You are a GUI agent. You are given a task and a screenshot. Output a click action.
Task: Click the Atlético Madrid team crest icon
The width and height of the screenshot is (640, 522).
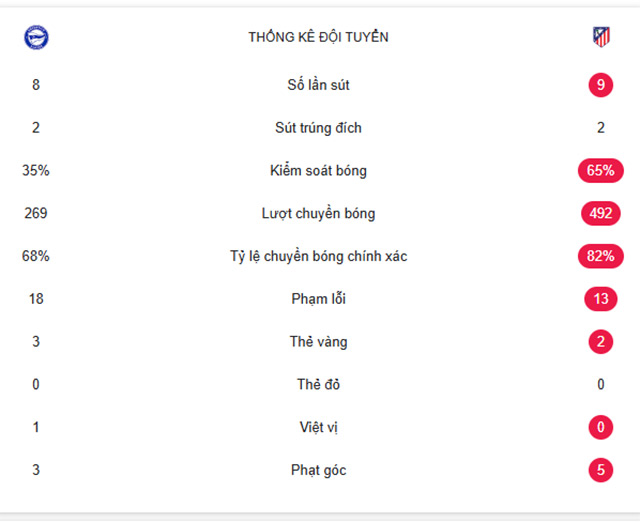(x=601, y=37)
